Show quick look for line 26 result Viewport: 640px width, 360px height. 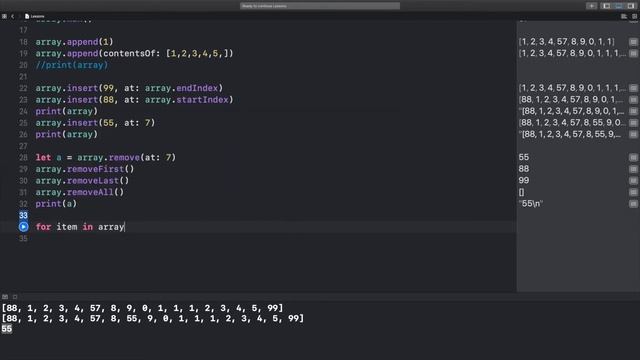(633, 134)
